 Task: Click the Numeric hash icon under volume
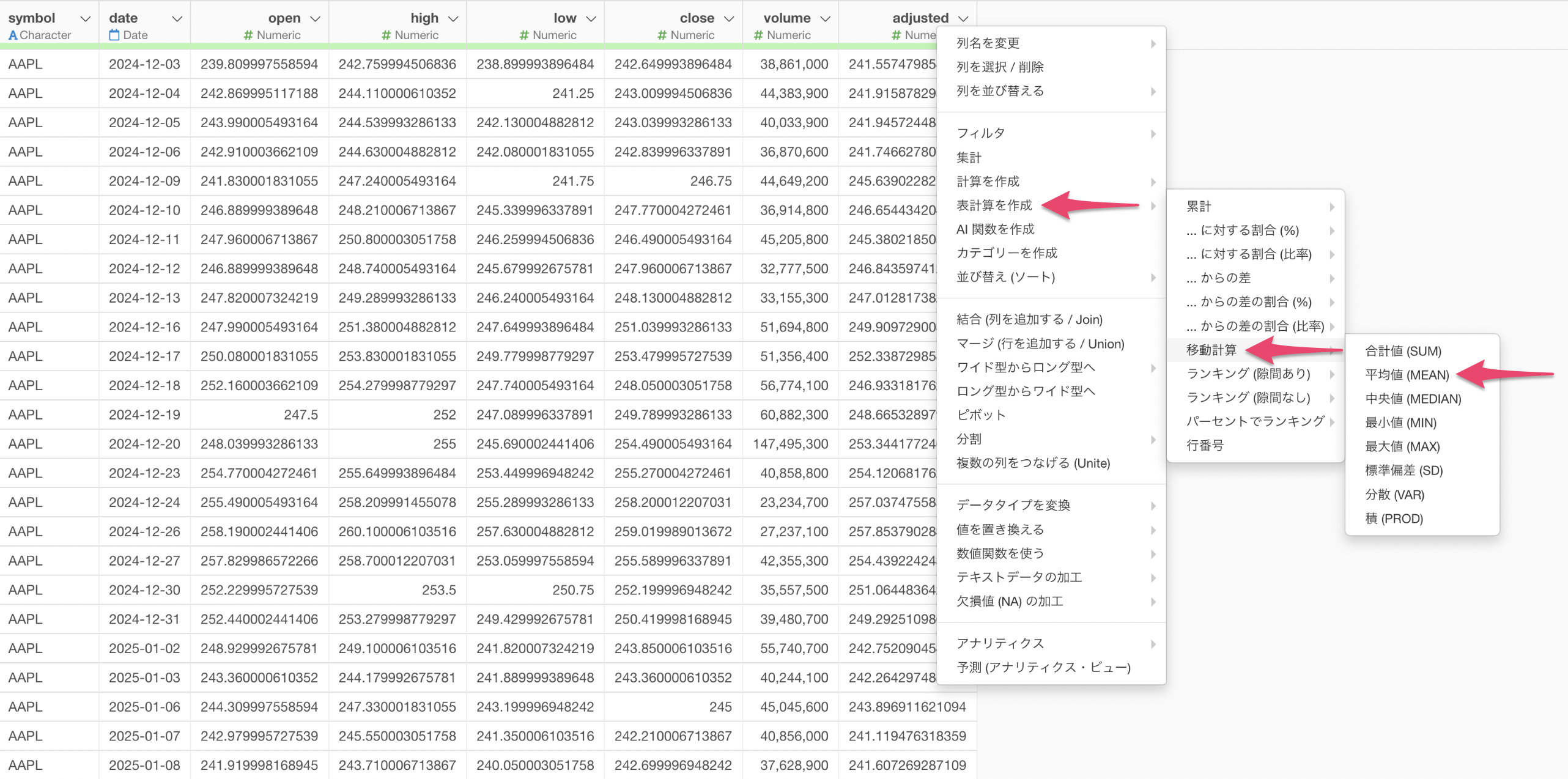(x=758, y=35)
